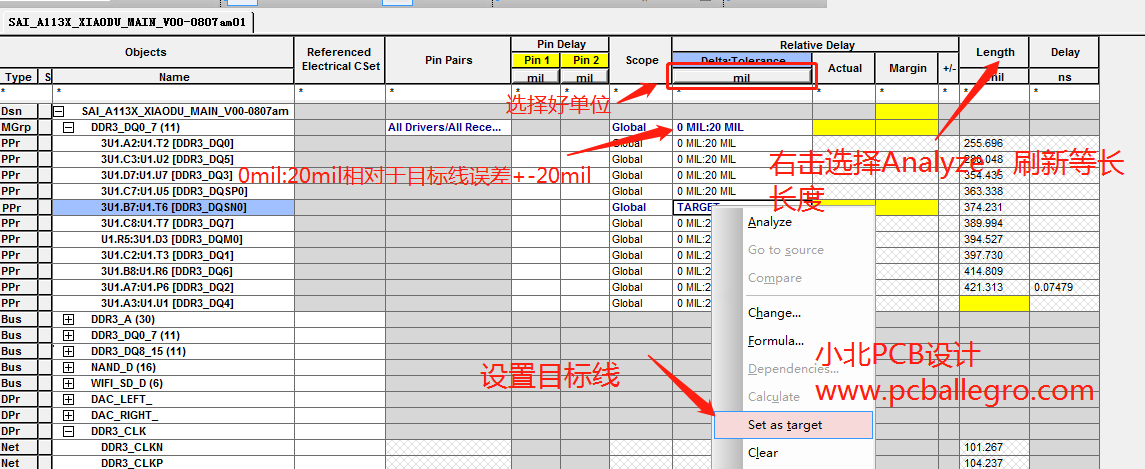The height and width of the screenshot is (469, 1145).
Task: Open Change... from the context menu
Action: [774, 313]
